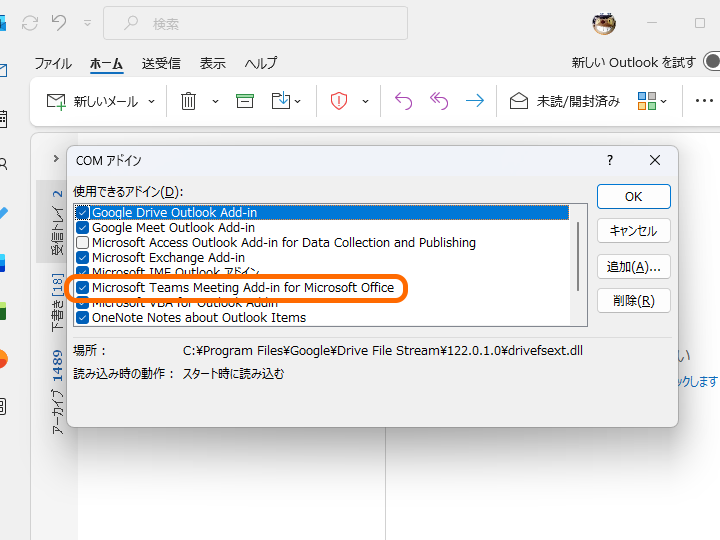This screenshot has height=540, width=720.
Task: Click OK in COM アドイン dialog
Action: pos(634,197)
